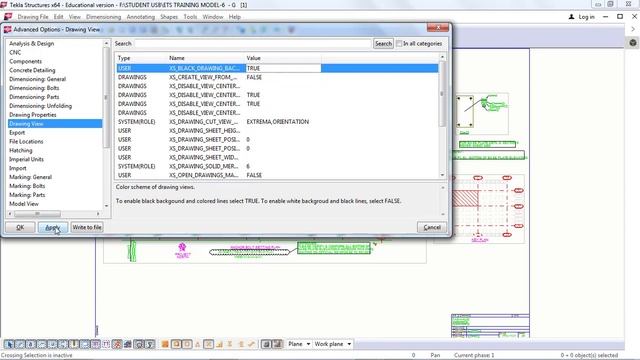Screen dimensions: 640x360
Task: Select the Dimensioning: General category
Action: click(37, 79)
